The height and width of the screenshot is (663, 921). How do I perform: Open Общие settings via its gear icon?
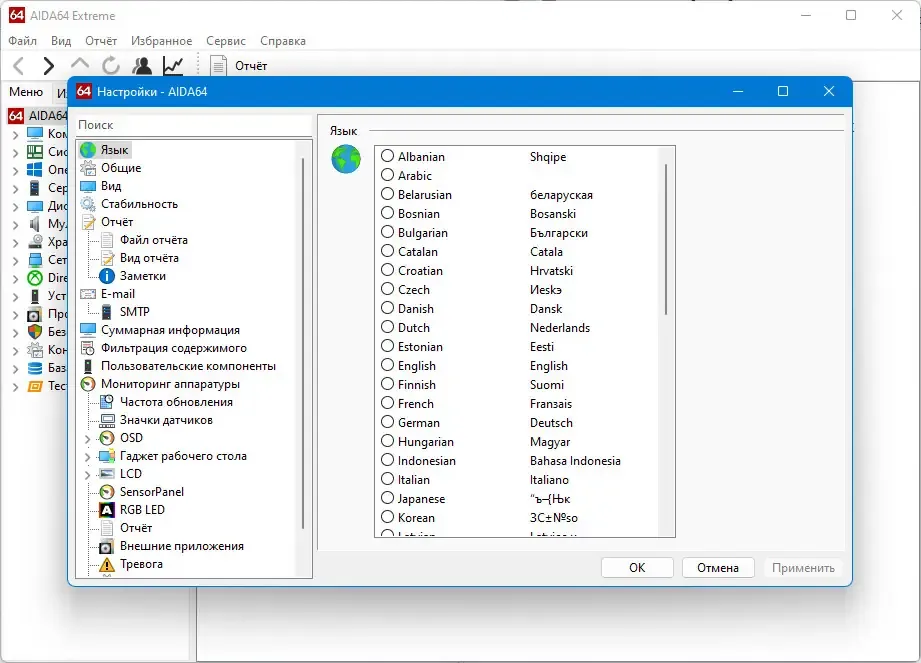point(88,169)
